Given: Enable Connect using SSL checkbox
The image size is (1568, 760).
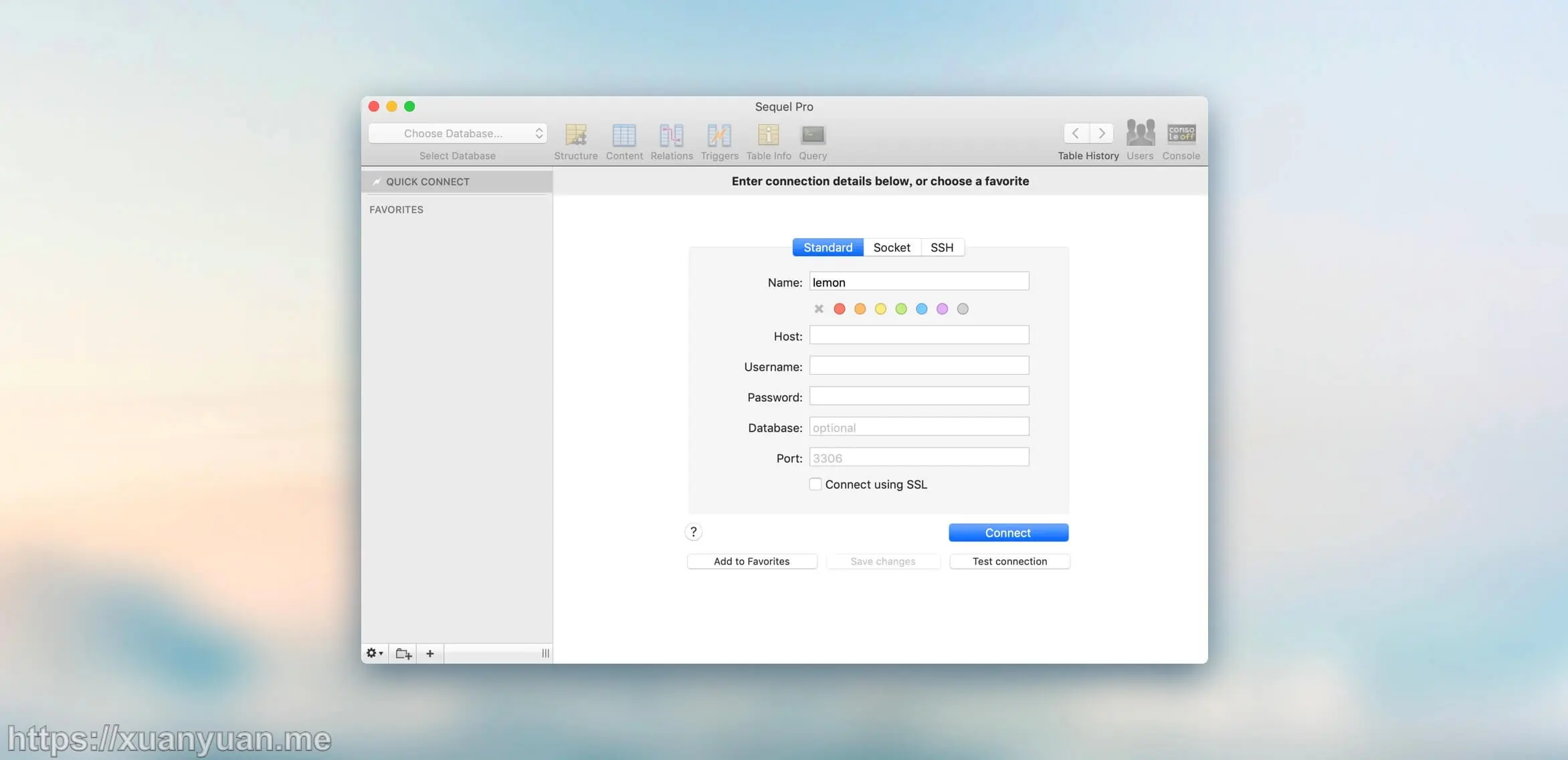Looking at the screenshot, I should 815,484.
